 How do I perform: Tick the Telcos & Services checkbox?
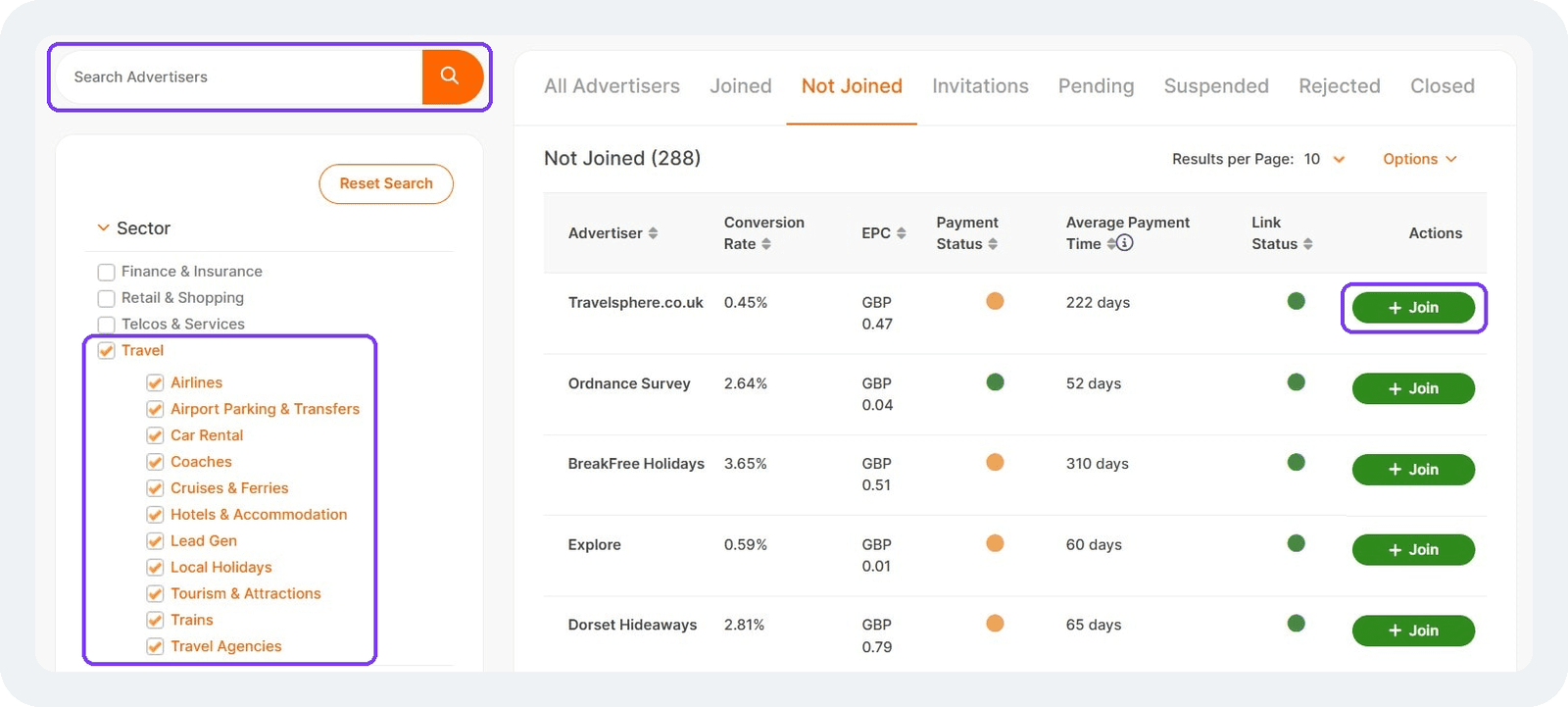[107, 325]
